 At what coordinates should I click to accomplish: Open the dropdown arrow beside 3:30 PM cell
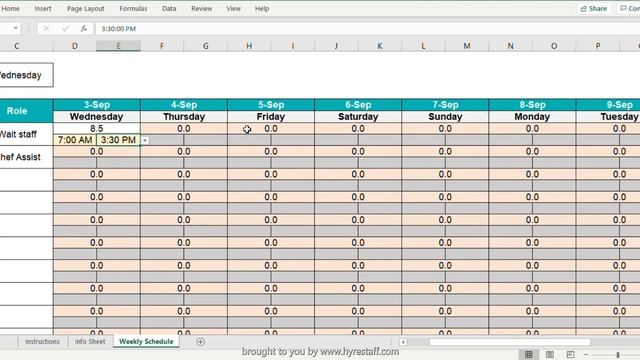click(x=145, y=140)
